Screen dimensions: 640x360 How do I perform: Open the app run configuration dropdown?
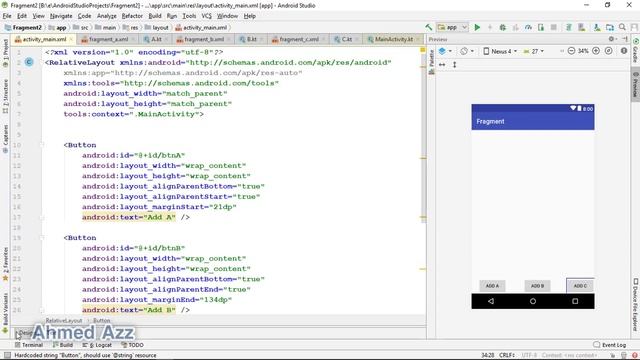click(452, 27)
